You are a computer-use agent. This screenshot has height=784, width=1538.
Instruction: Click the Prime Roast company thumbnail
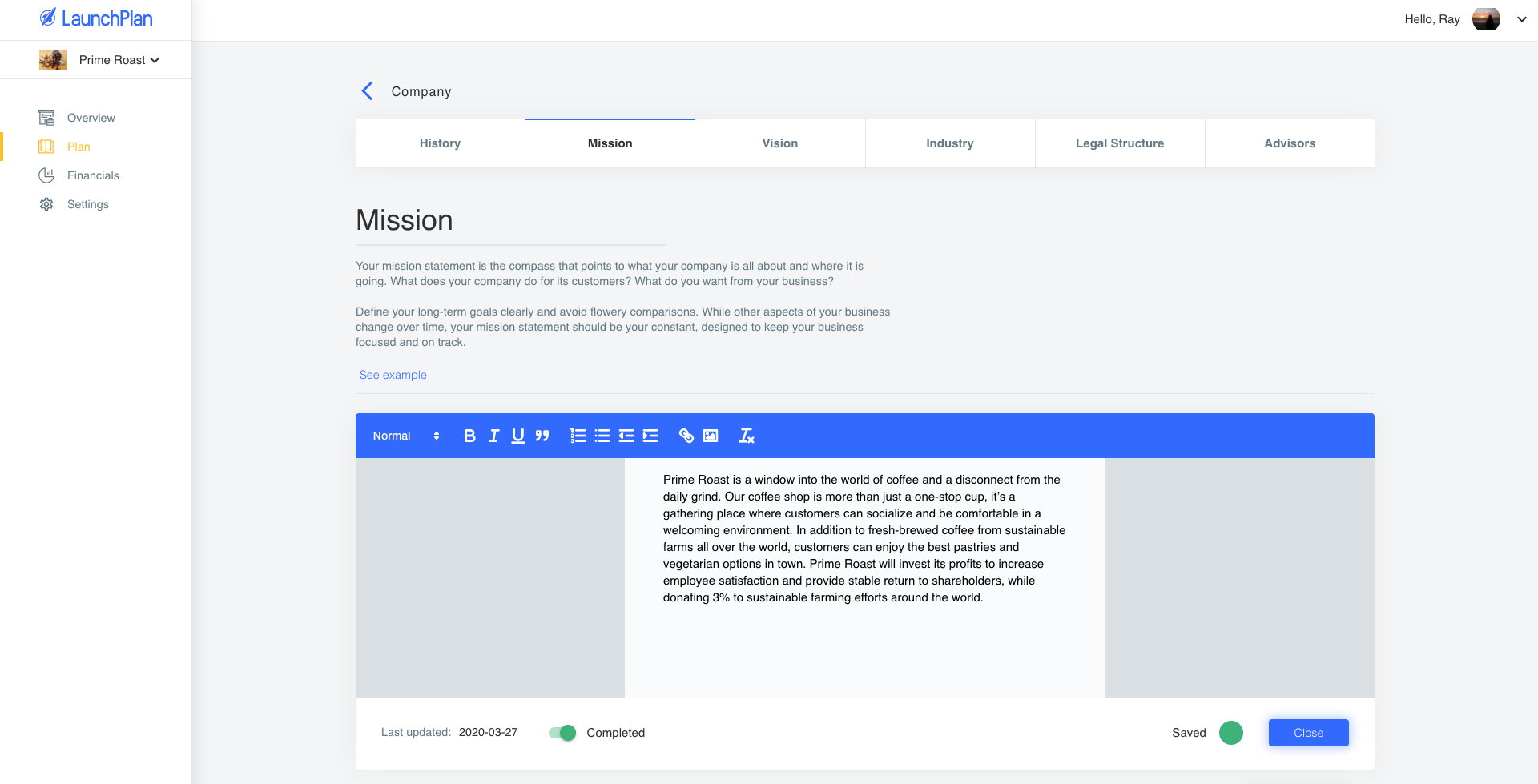click(x=53, y=60)
